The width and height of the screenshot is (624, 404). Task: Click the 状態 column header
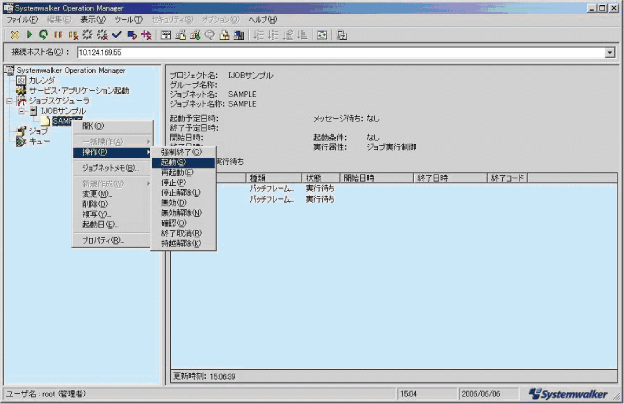coord(320,178)
